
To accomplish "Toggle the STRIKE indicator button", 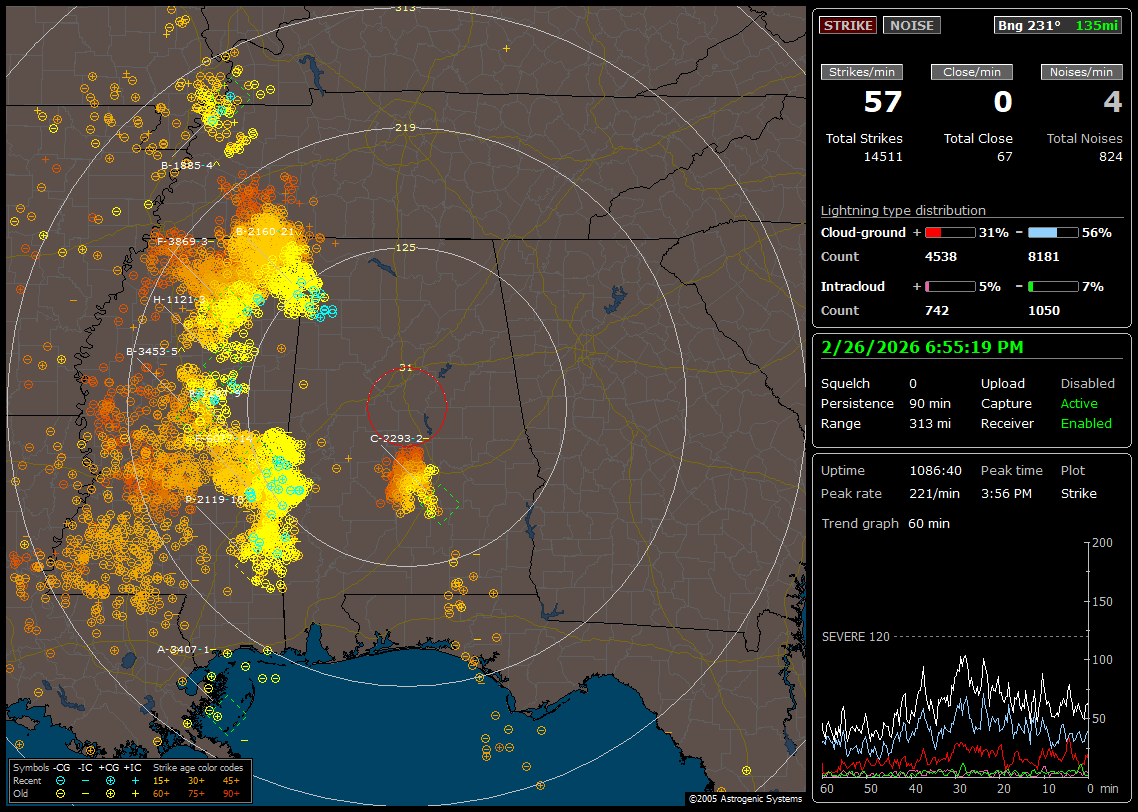I will click(848, 25).
